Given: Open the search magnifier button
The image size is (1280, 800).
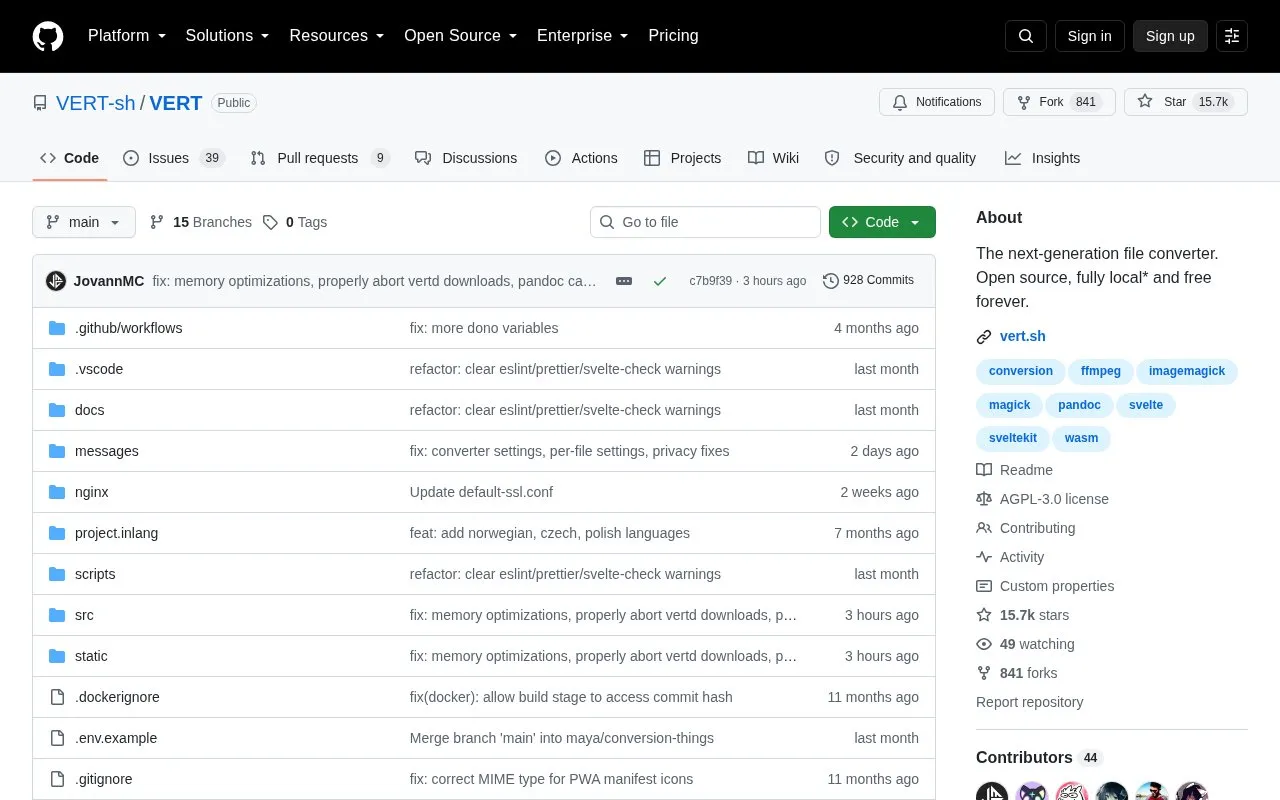Looking at the screenshot, I should pyautogui.click(x=1026, y=36).
